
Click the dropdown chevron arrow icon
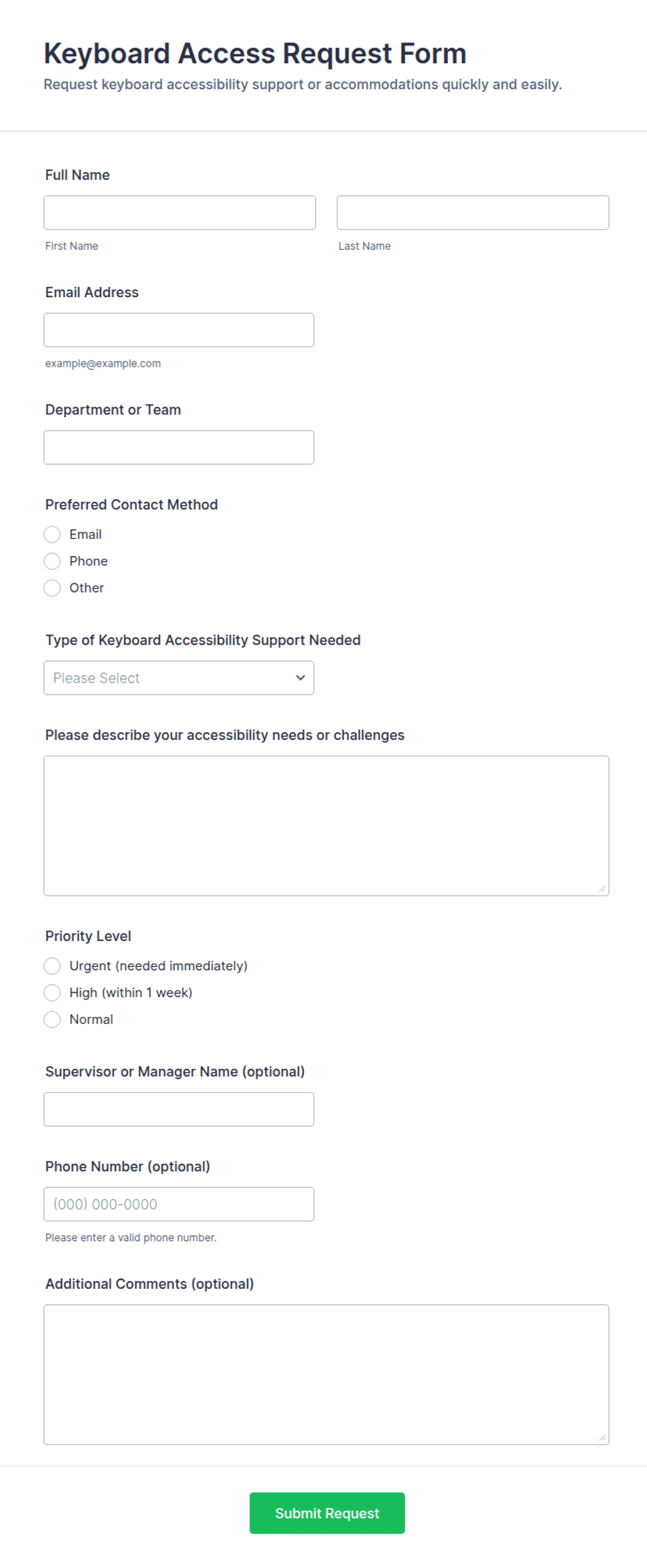coord(301,678)
